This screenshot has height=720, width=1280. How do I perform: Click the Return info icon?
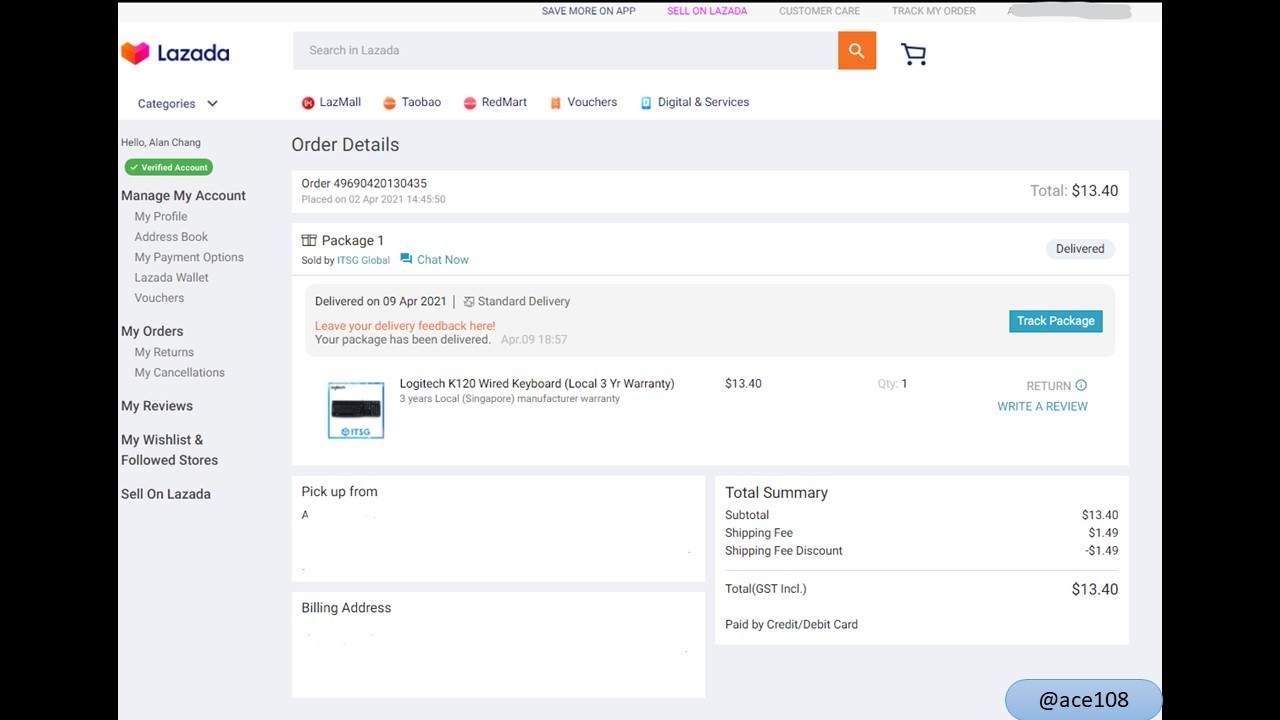1081,385
